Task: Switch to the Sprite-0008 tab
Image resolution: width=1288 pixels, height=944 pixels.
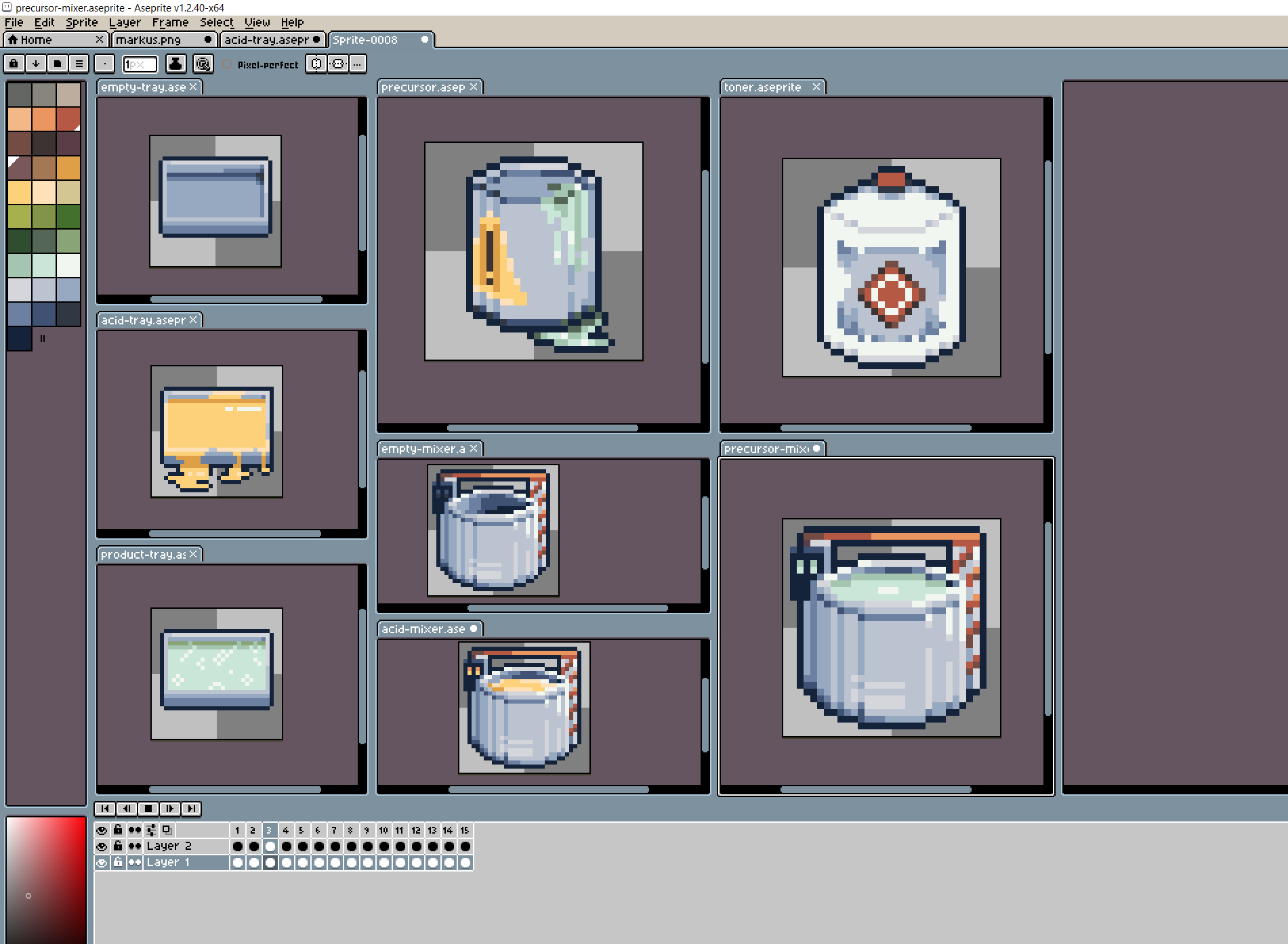Action: pos(381,39)
